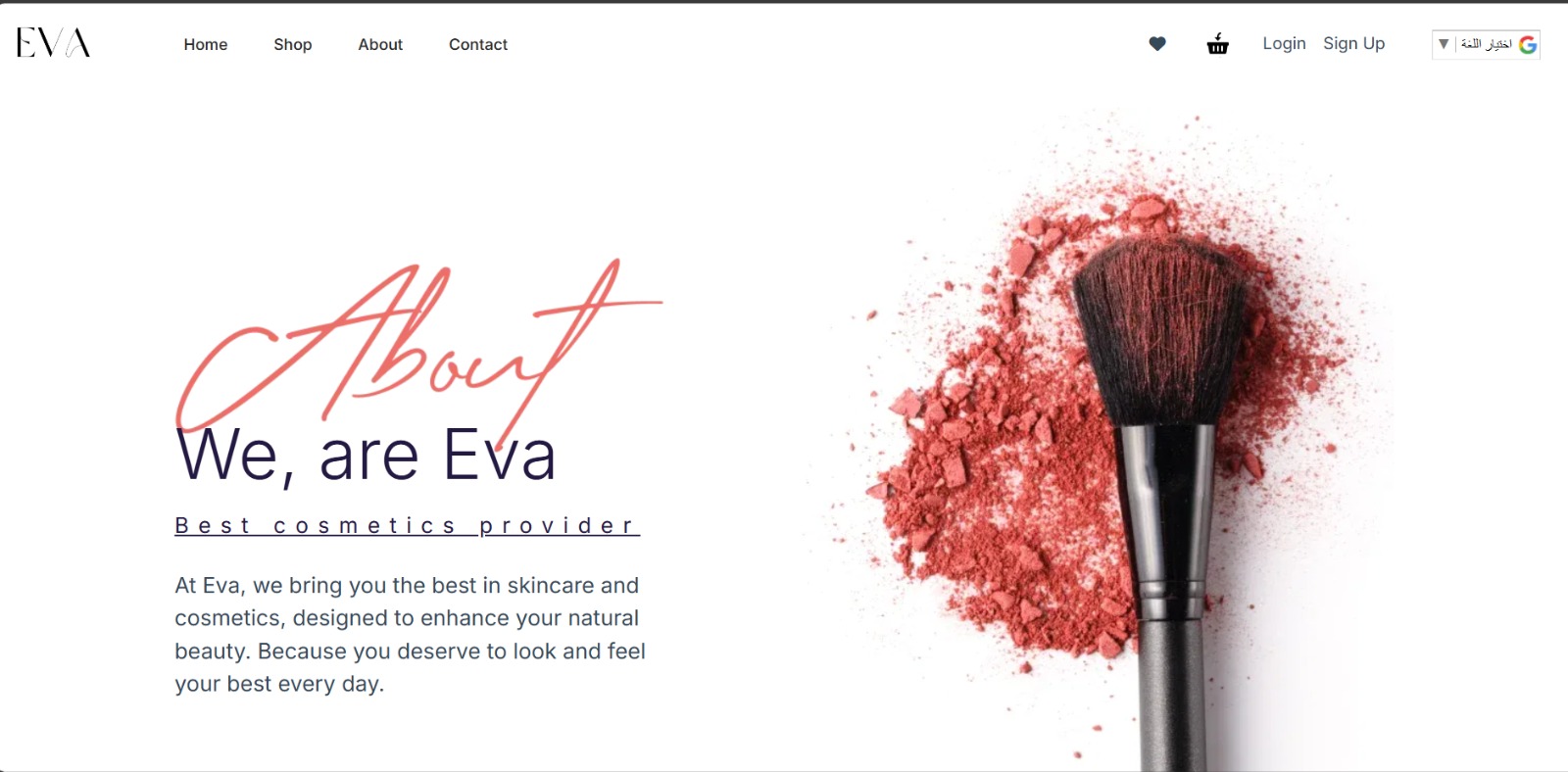The height and width of the screenshot is (772, 1568).
Task: Click the makeup brush bristles image
Action: [x=1161, y=328]
